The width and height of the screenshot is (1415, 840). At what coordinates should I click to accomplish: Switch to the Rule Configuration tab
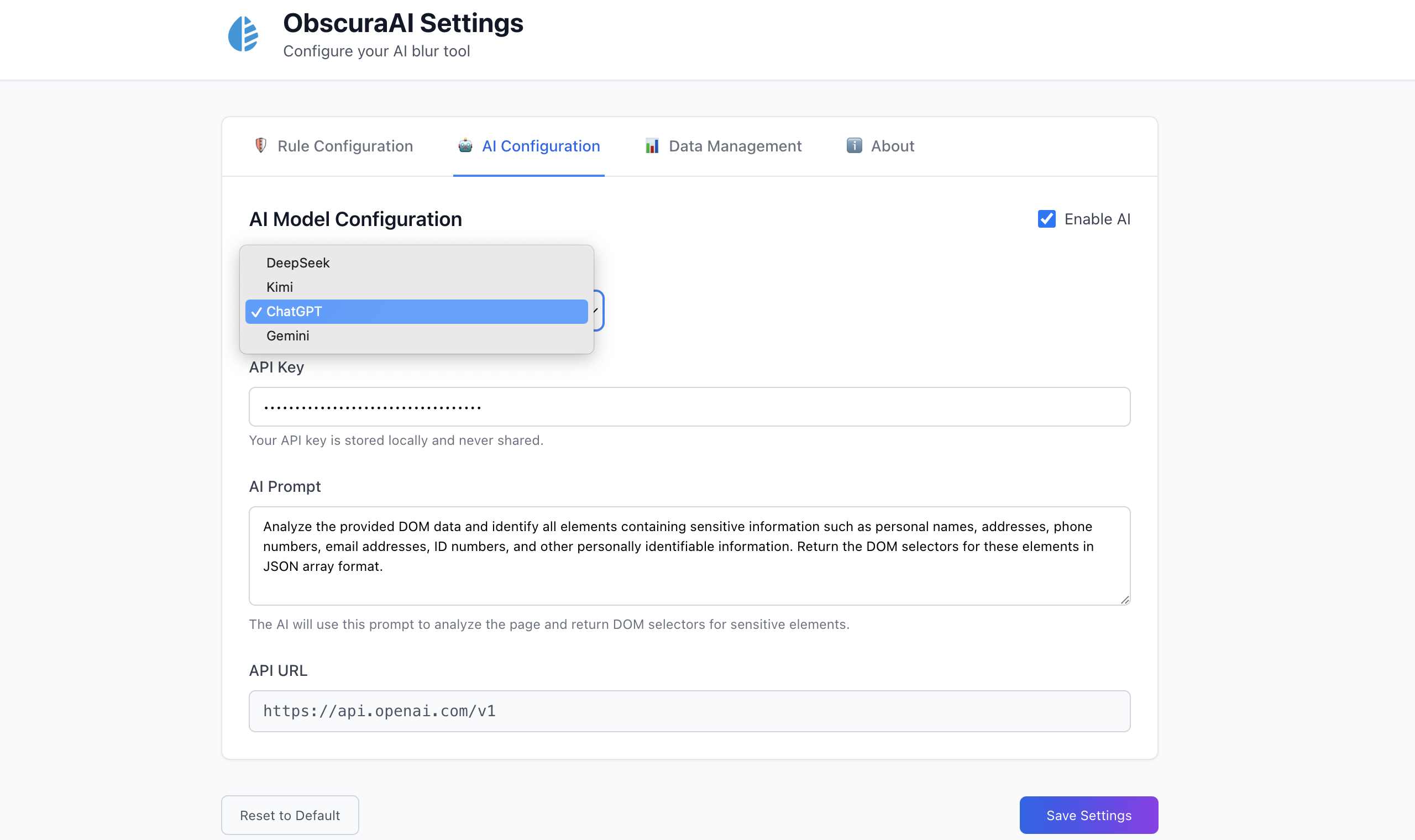345,146
